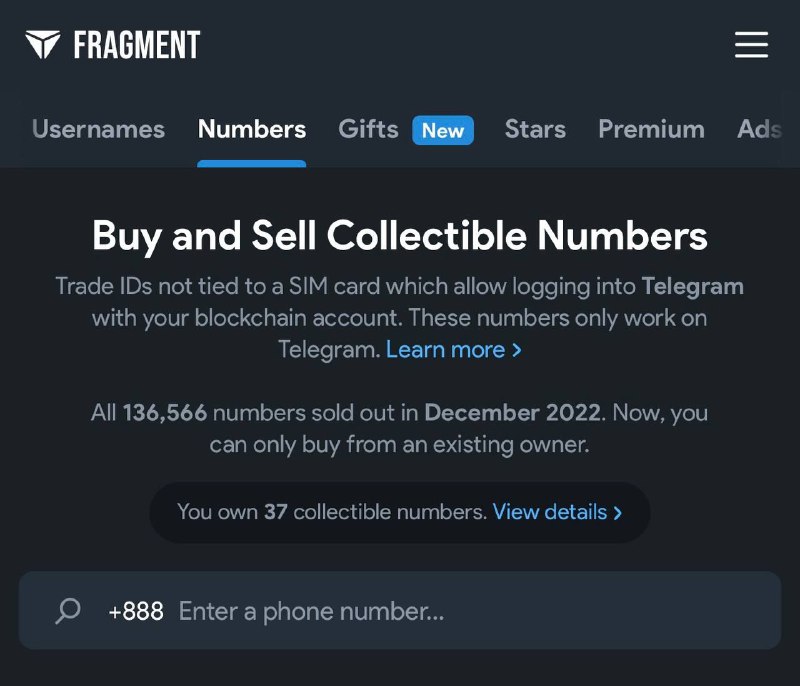Open the Gifts tab
The height and width of the screenshot is (686, 800).
point(368,129)
